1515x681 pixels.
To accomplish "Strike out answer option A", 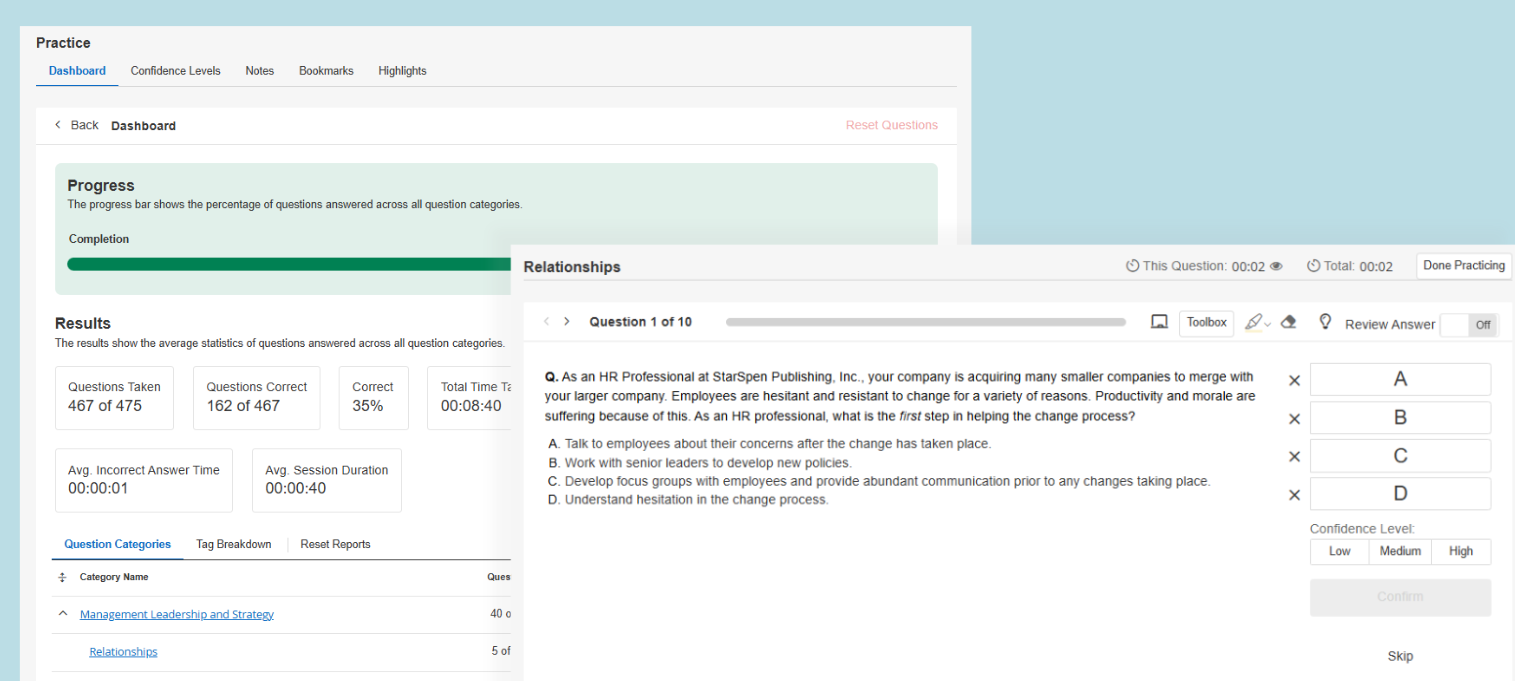I will (1294, 380).
